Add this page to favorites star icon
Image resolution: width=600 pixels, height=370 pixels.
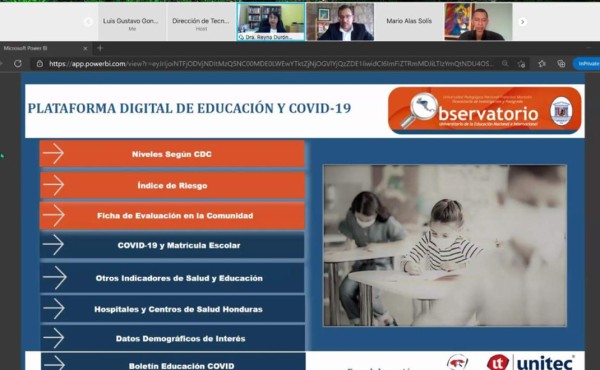(x=521, y=64)
